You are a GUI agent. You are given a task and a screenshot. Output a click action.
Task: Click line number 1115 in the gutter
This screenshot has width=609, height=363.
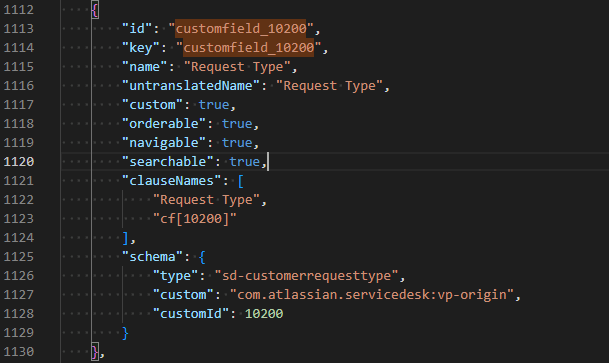(x=19, y=66)
